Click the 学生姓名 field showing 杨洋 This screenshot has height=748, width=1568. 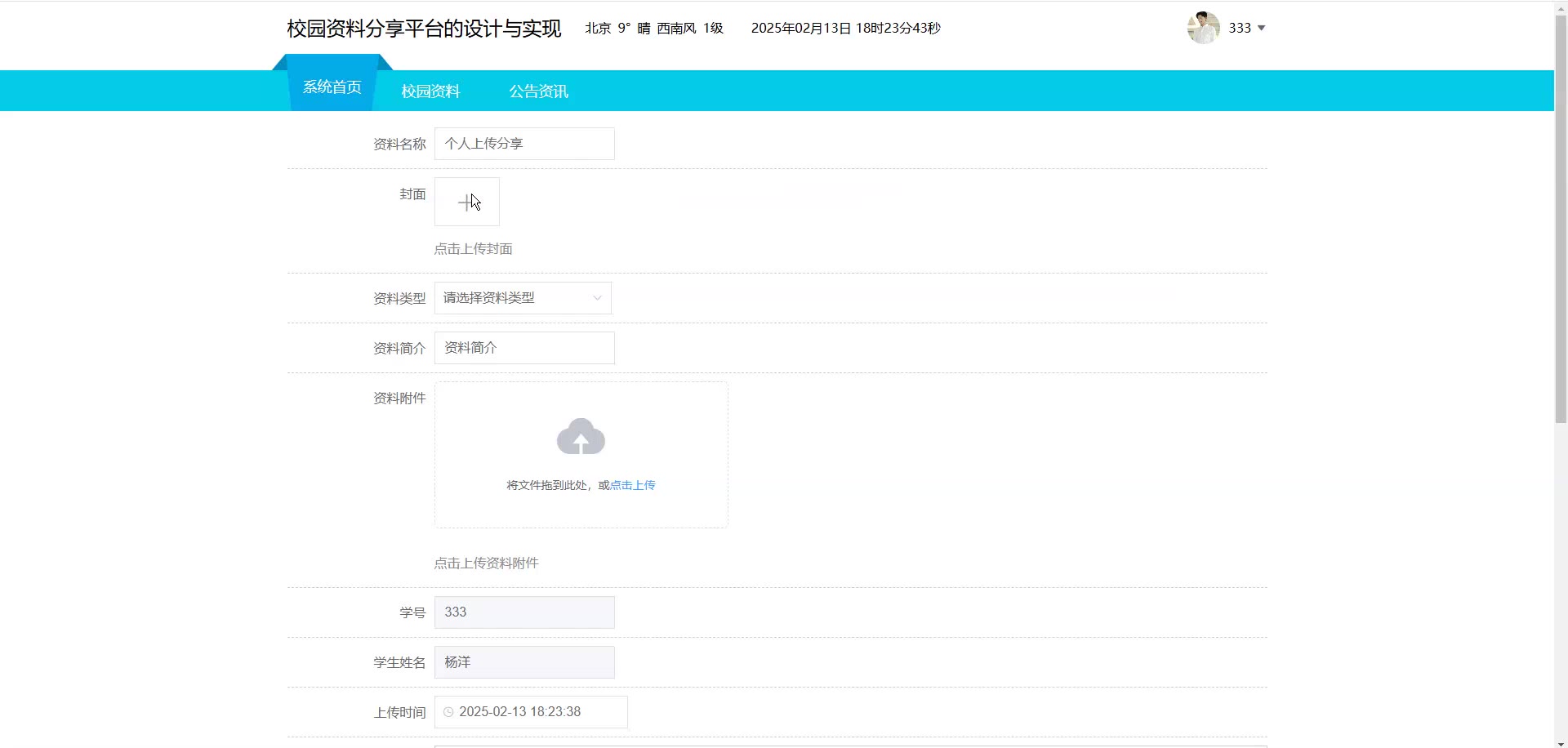pos(524,662)
